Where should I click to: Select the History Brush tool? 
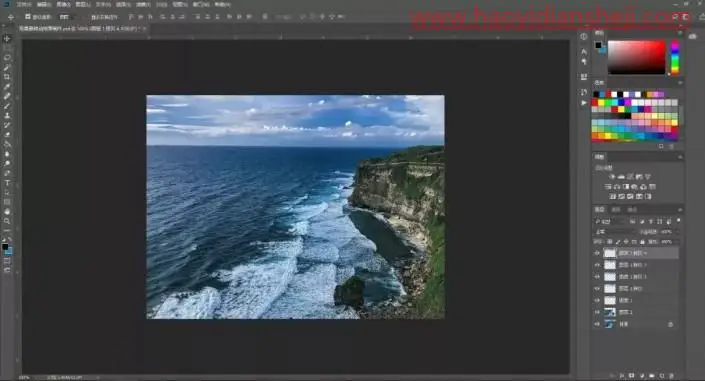[7, 125]
